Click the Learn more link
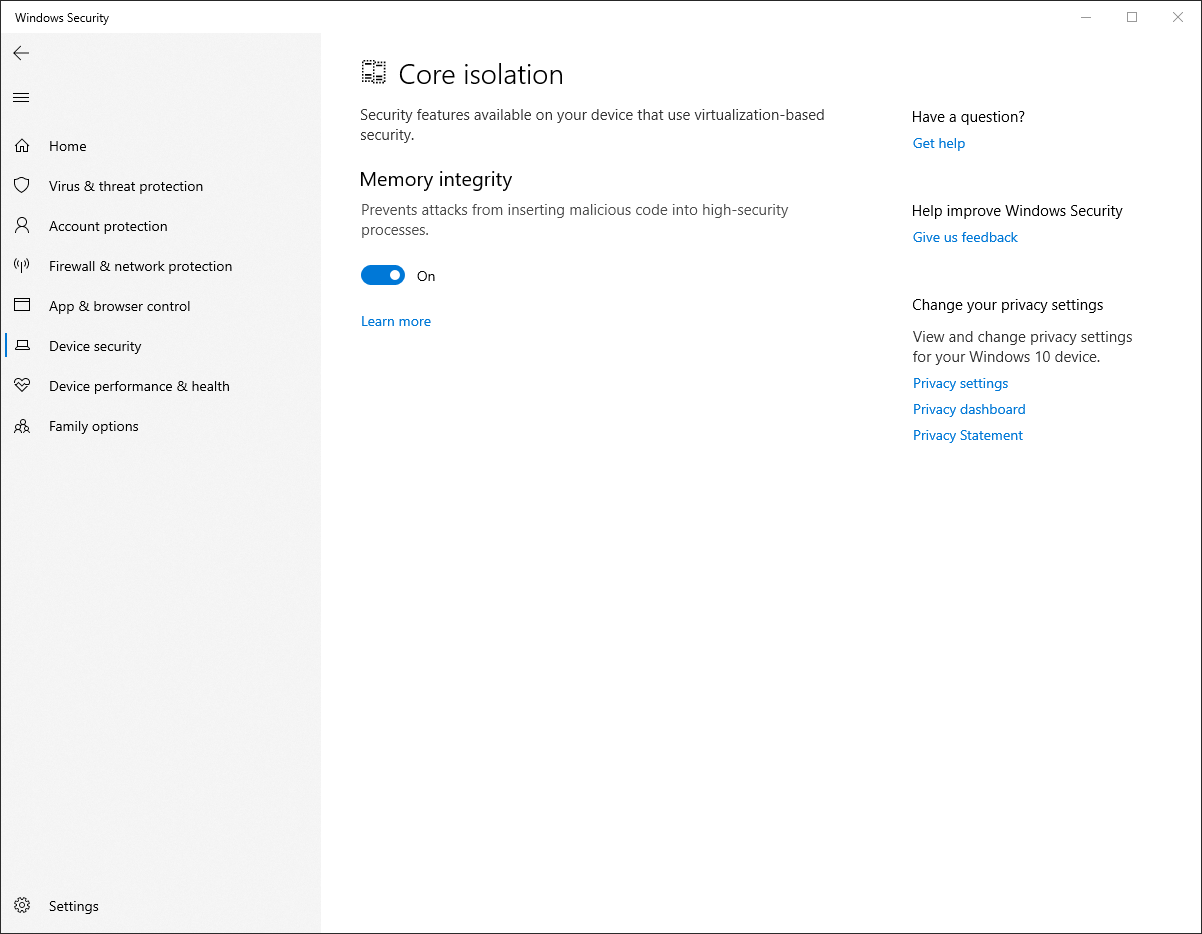1202x934 pixels. tap(396, 321)
